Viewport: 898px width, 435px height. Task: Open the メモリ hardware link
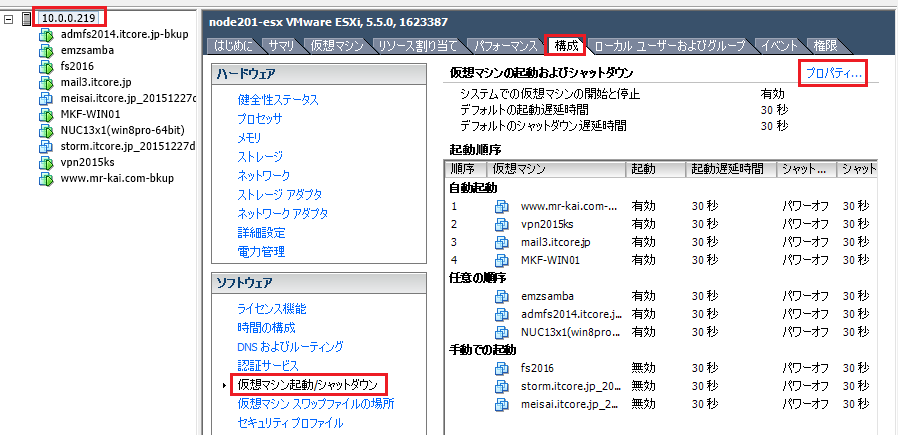click(x=249, y=138)
